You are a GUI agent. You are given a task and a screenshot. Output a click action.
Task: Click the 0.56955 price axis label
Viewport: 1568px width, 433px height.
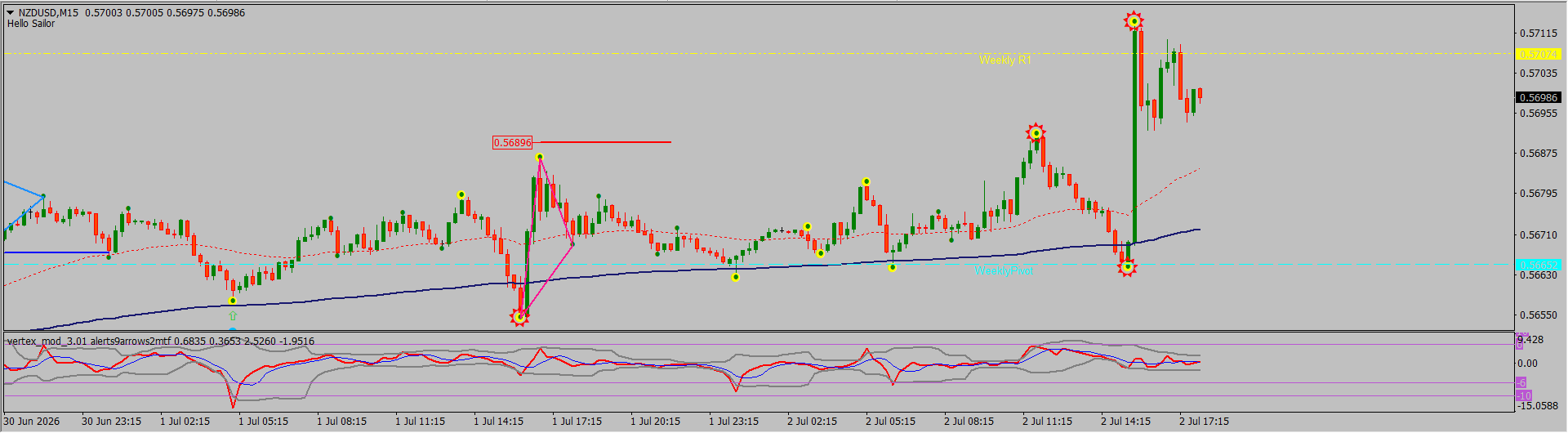point(1539,114)
